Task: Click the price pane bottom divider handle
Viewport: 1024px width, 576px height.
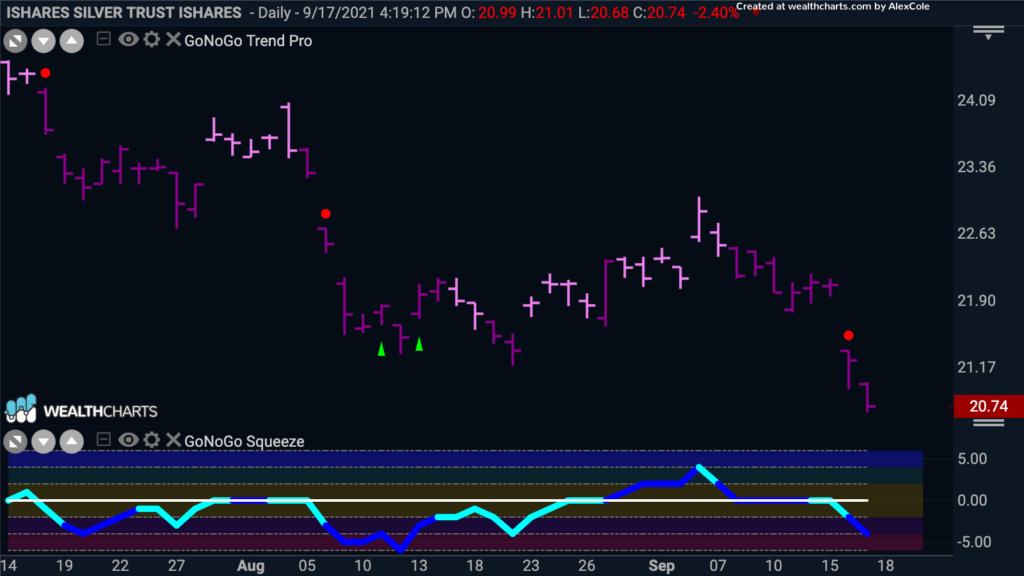Action: [x=989, y=423]
